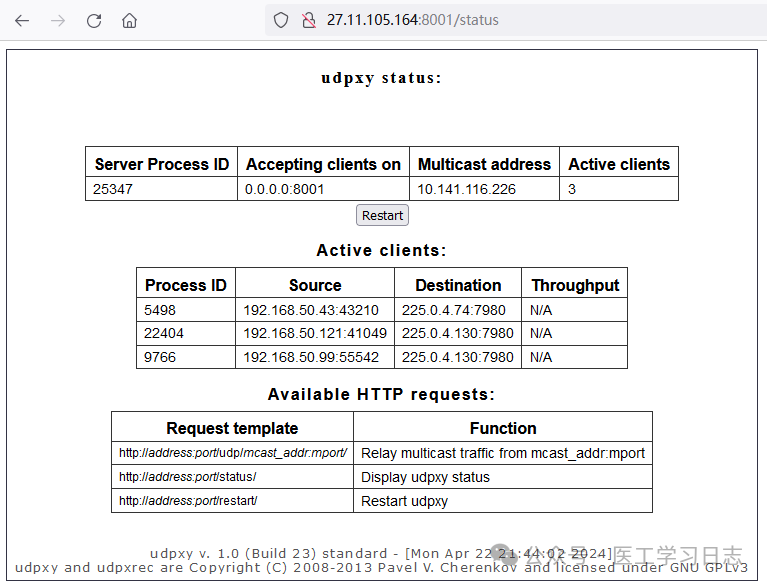Select destination 225.0.4.130:7980 in the 9766 row
767x586 pixels.
[457, 357]
